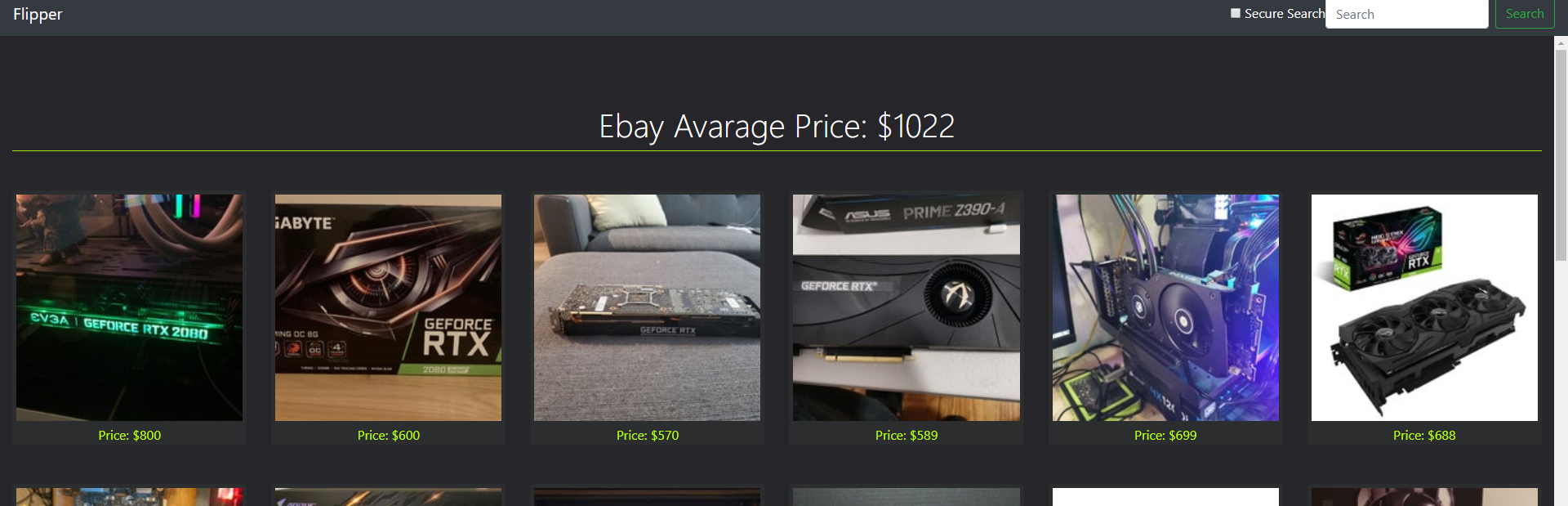Click the green Search button
This screenshot has width=1568, height=506.
(1525, 14)
